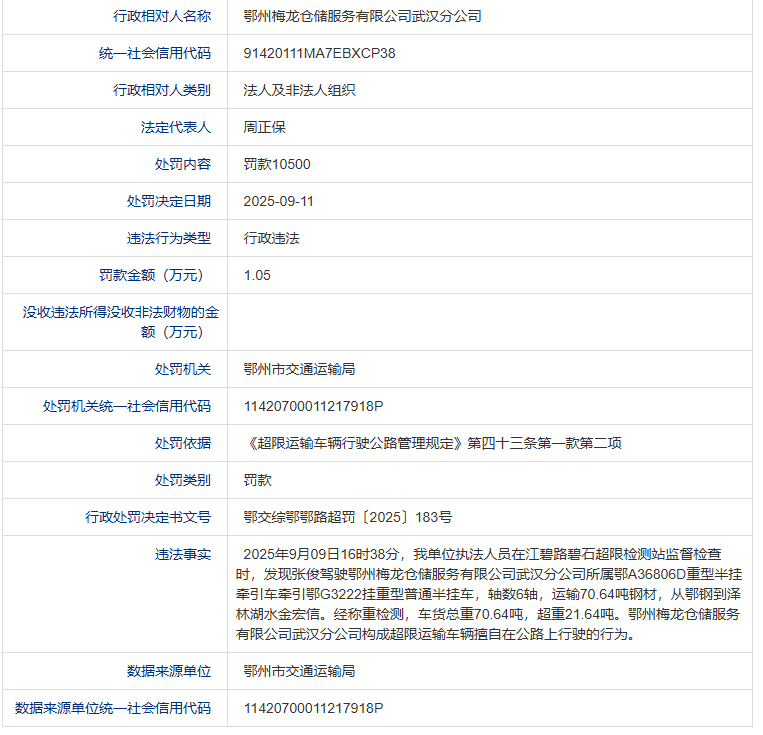Click the 行政相对人名称 row label
This screenshot has width=763, height=735.
[x=162, y=16]
